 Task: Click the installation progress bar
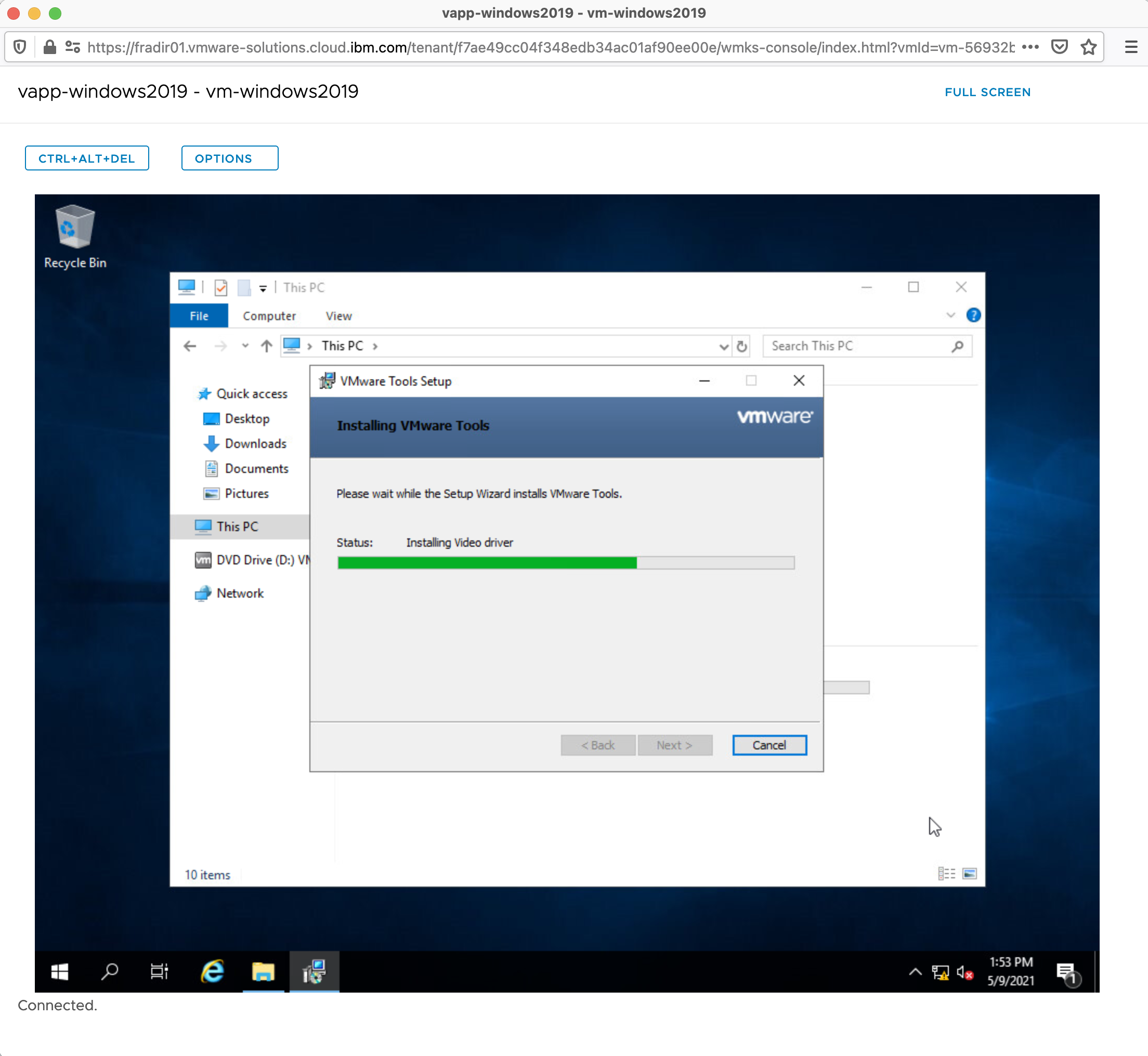point(566,563)
